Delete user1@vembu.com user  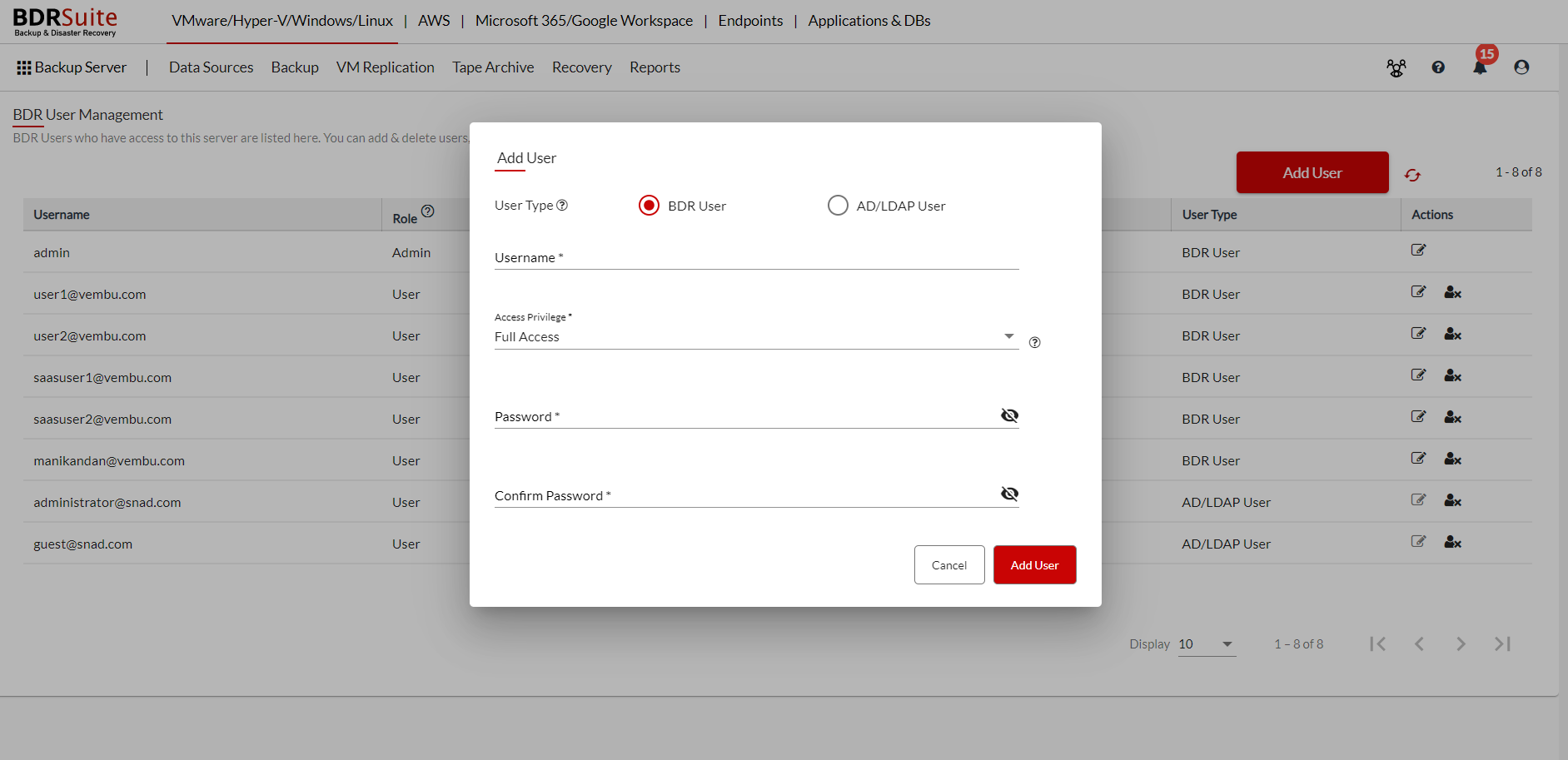tap(1453, 293)
